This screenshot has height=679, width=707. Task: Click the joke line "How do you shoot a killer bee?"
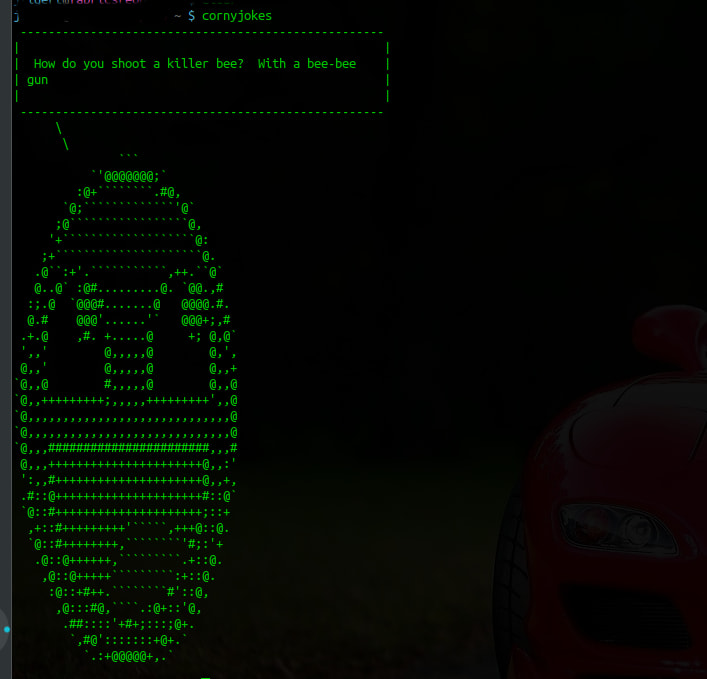point(138,64)
